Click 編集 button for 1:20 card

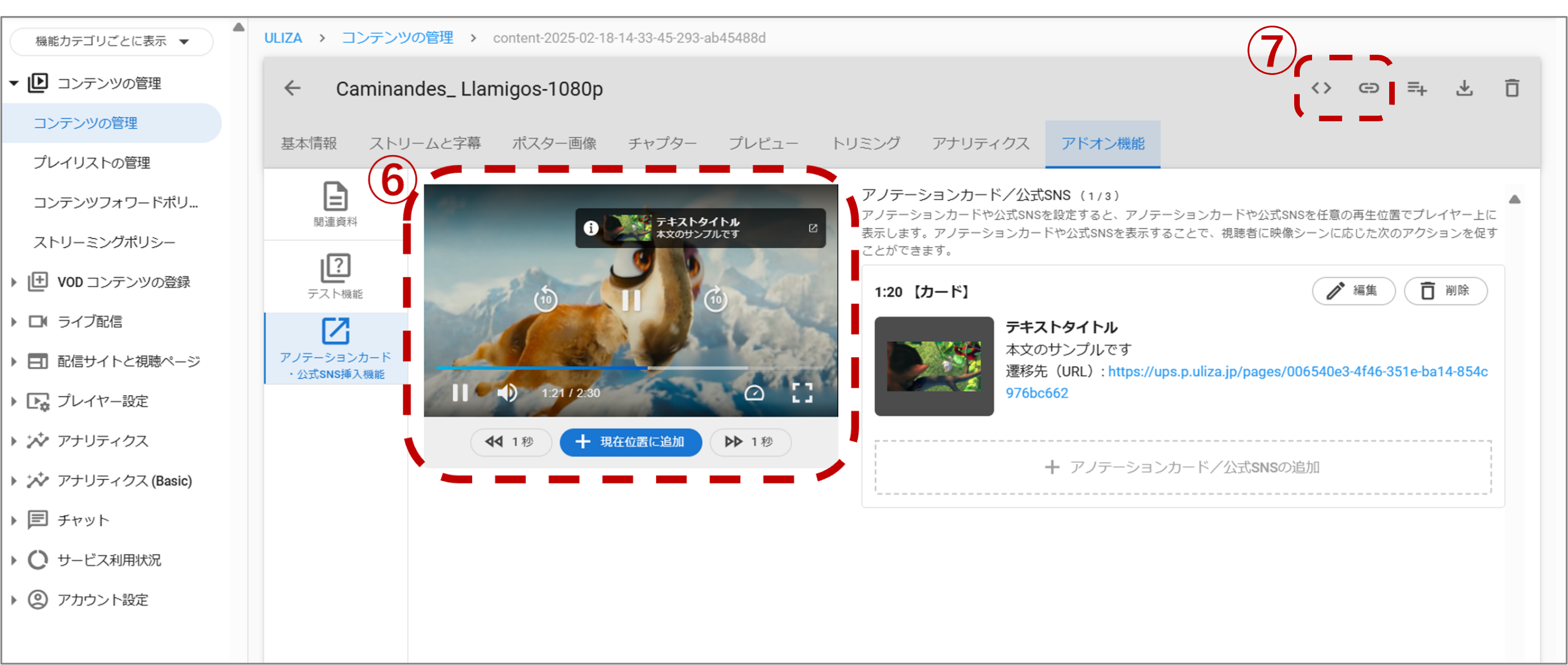pyautogui.click(x=1353, y=291)
